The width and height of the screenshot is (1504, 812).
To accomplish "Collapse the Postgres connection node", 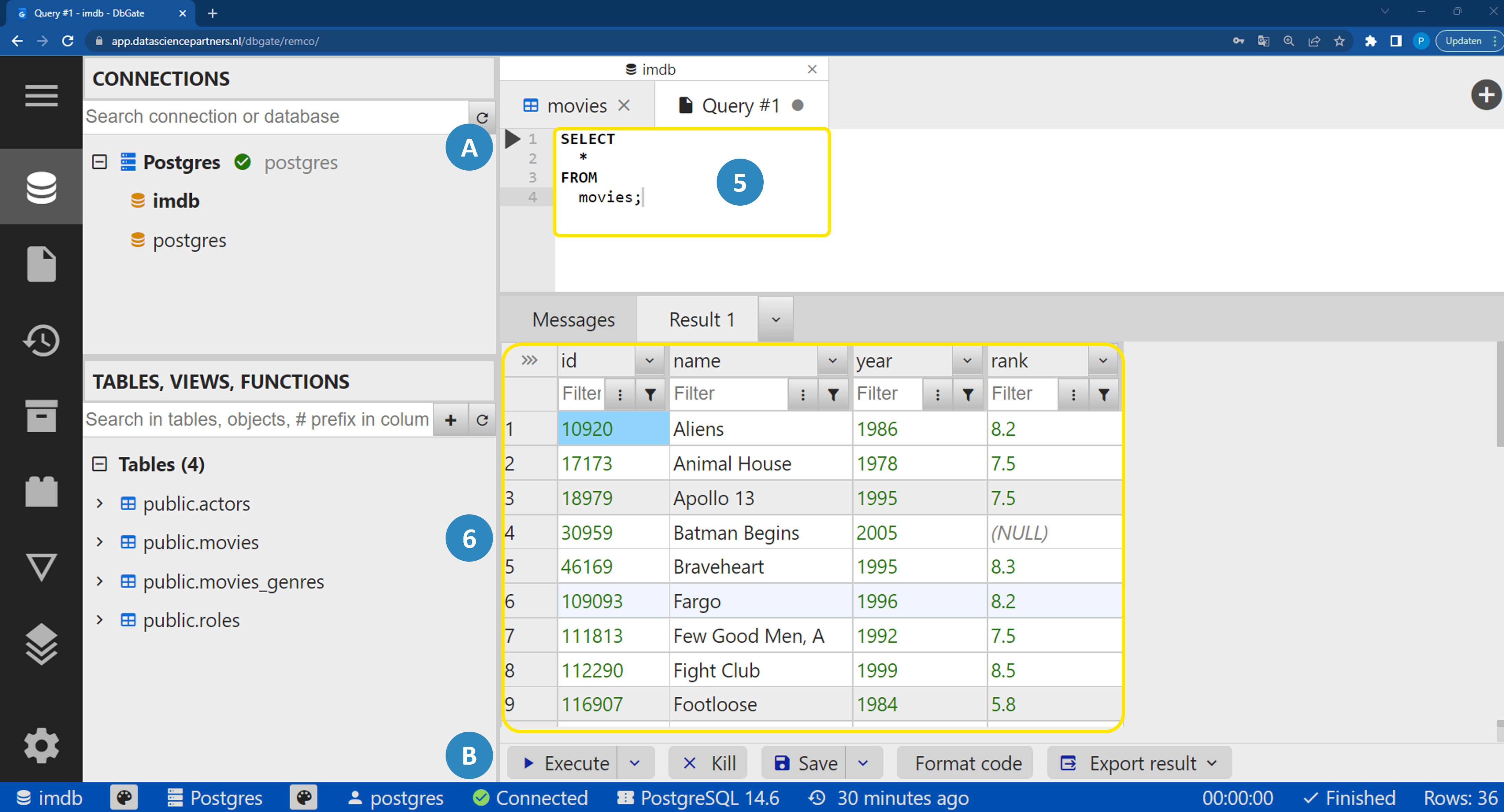I will coord(100,162).
